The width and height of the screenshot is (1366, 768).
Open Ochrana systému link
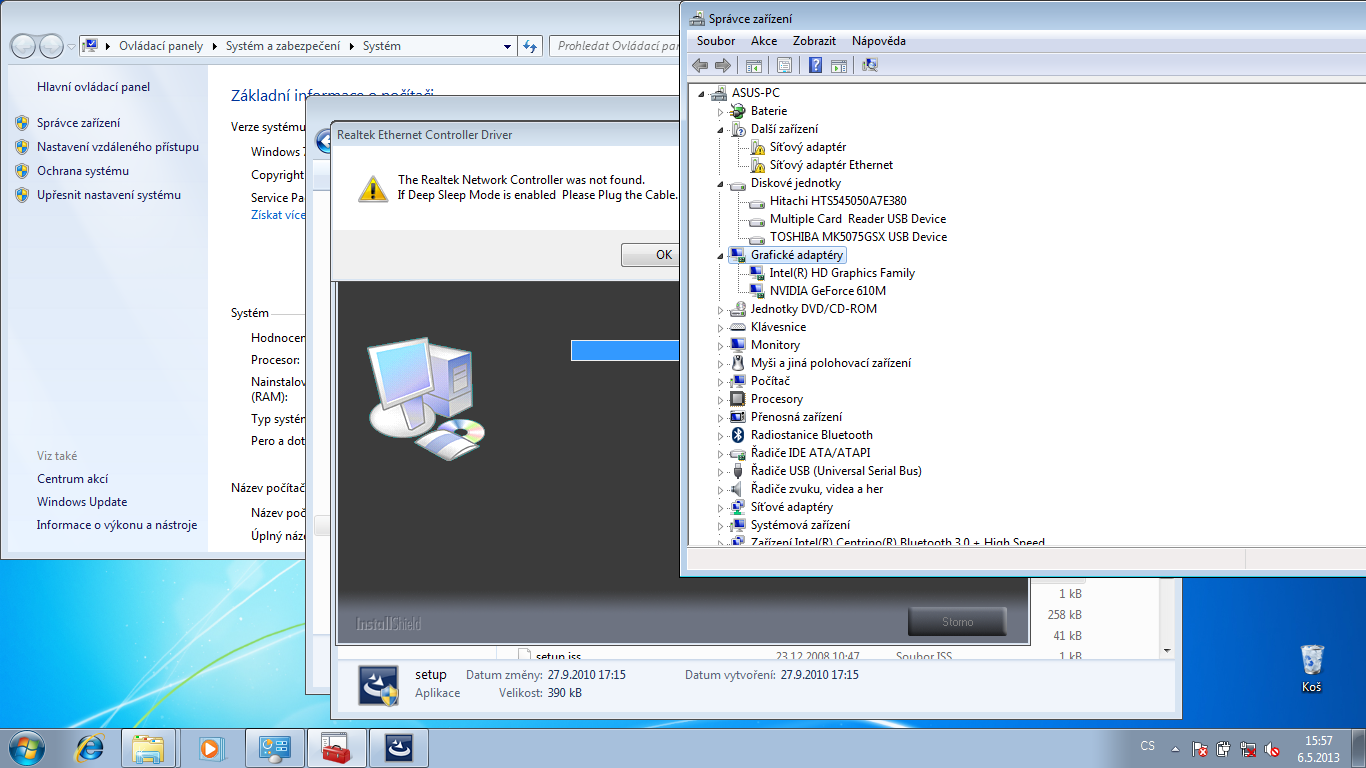(83, 171)
